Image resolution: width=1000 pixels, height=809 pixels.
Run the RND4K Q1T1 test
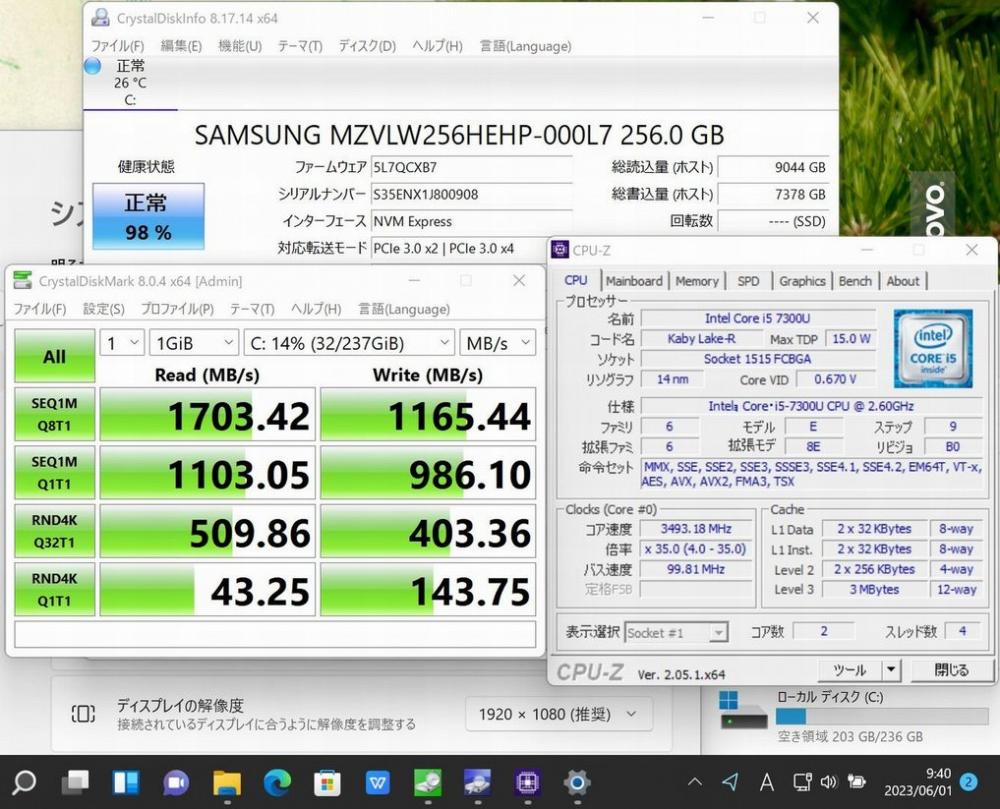(x=54, y=589)
